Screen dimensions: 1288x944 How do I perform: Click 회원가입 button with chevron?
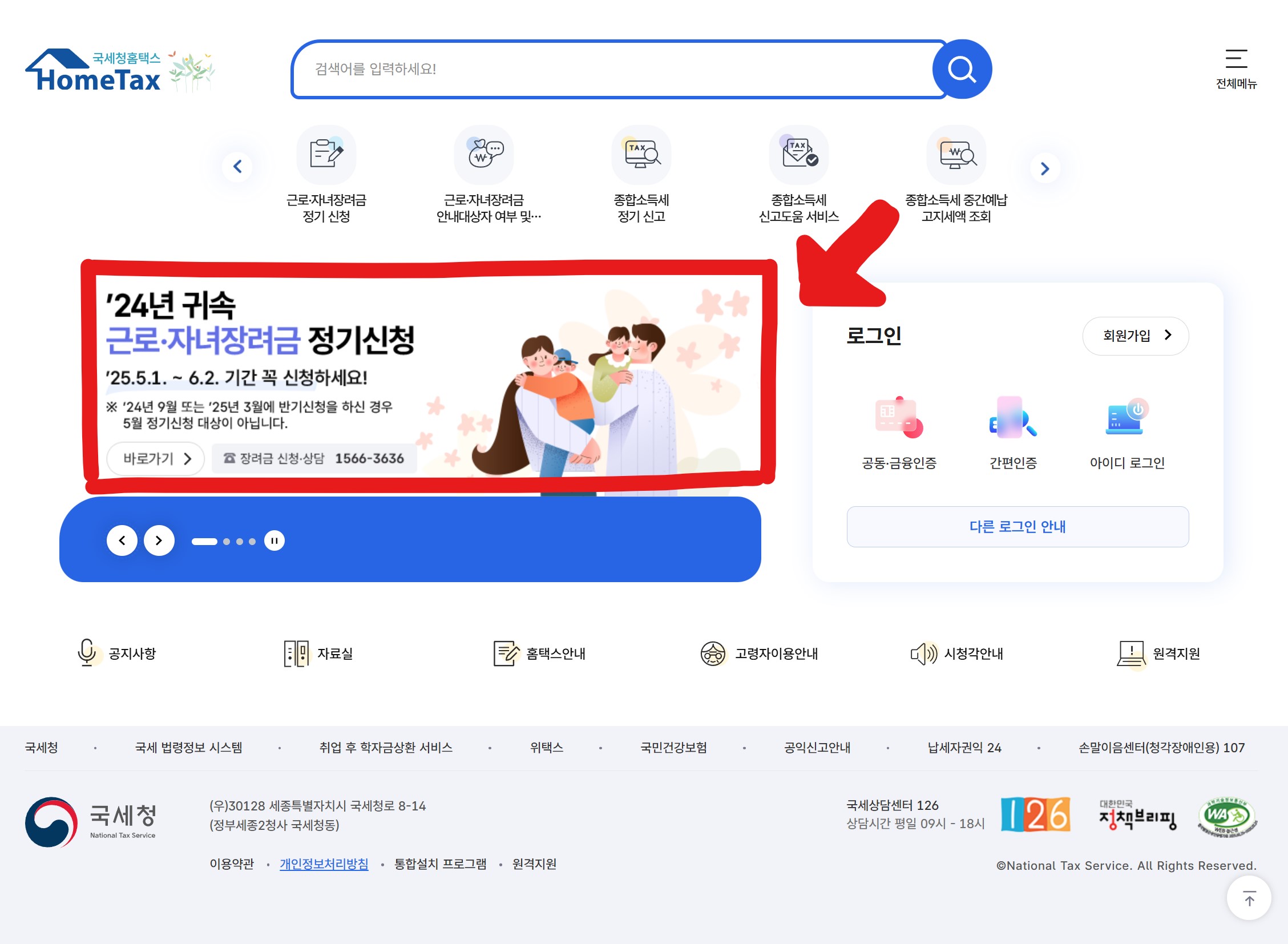[x=1135, y=336]
